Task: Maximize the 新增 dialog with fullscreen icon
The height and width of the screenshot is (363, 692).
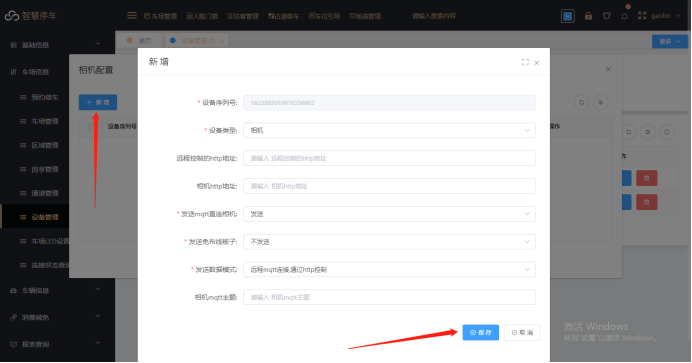Action: click(525, 62)
